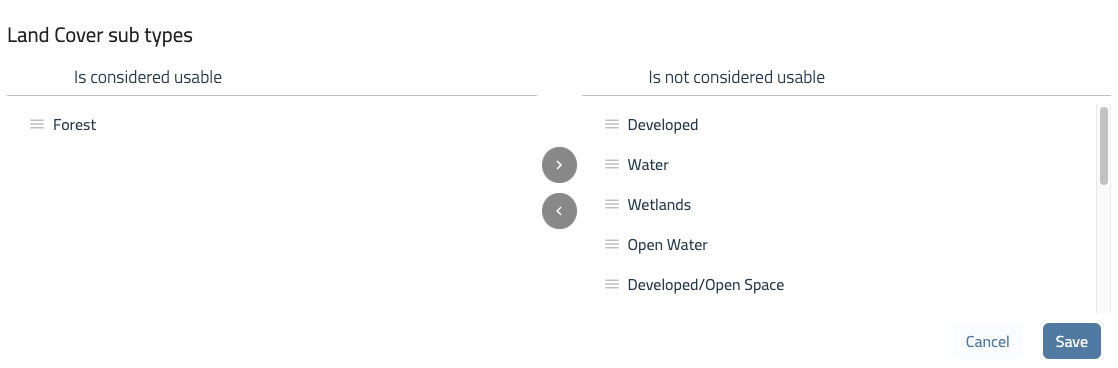Click the drag handle beside Water
The height and width of the screenshot is (368, 1118).
point(612,165)
